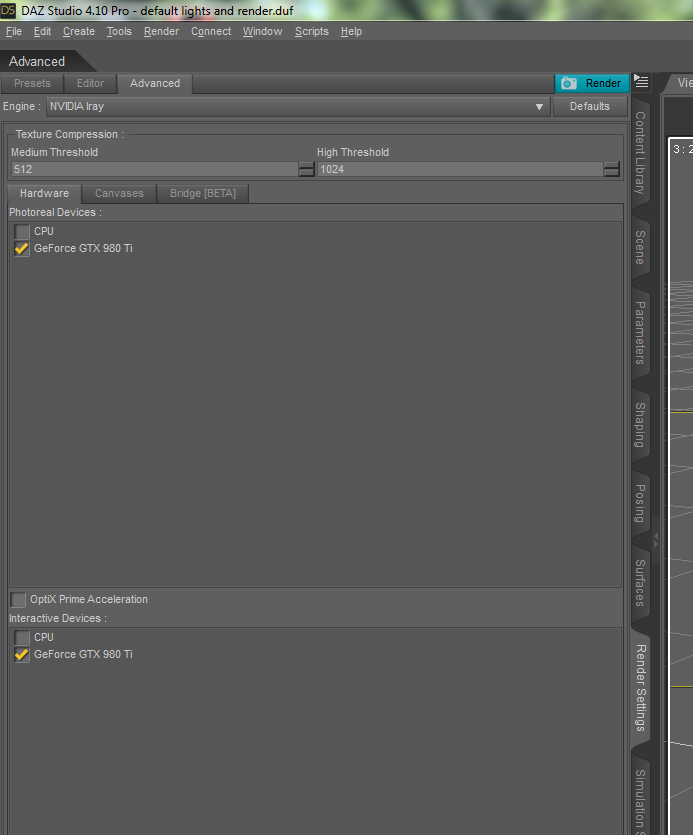Open the Tools menu
Image resolution: width=693 pixels, height=835 pixels.
[x=119, y=31]
